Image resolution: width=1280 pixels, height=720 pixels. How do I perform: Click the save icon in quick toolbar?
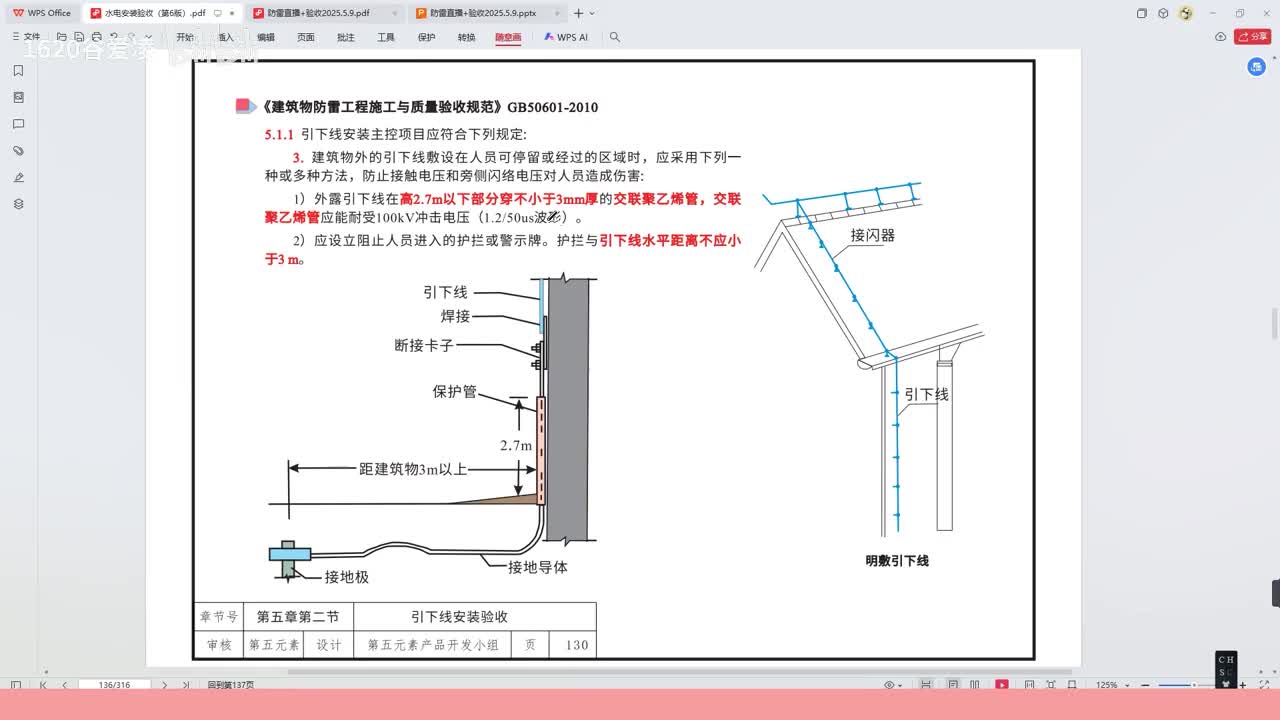[79, 37]
